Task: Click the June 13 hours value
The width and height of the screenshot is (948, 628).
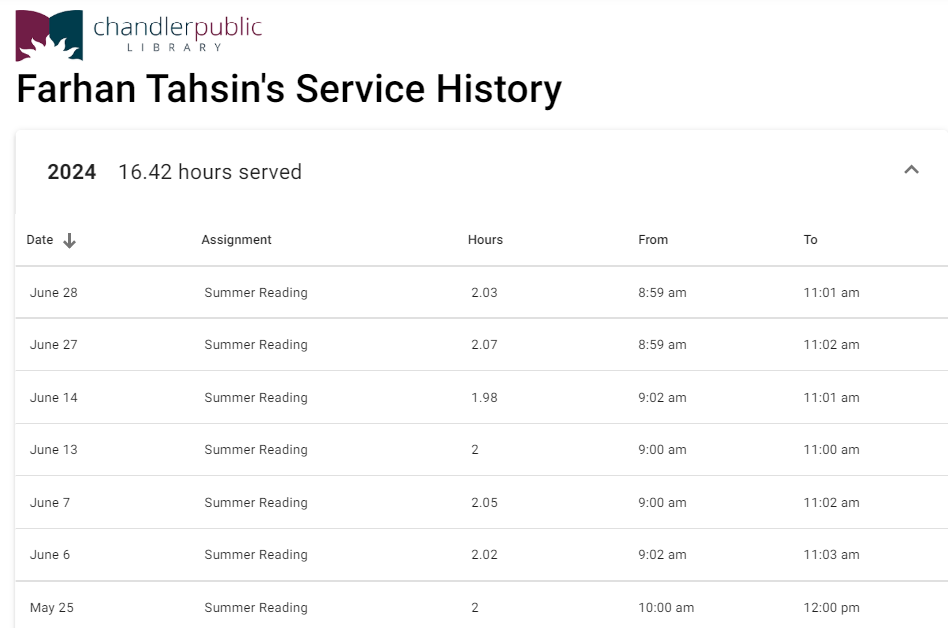Action: coord(475,450)
